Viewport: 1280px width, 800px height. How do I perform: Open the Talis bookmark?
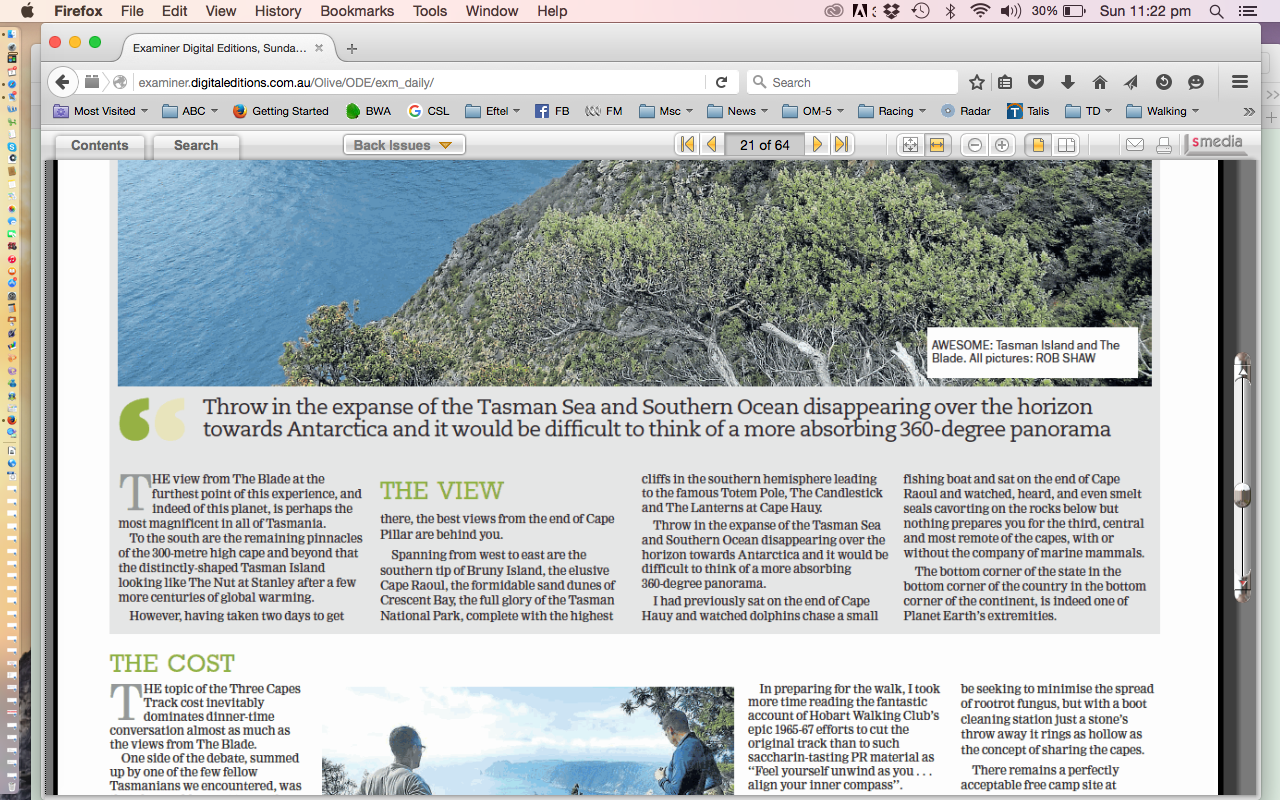(1029, 111)
